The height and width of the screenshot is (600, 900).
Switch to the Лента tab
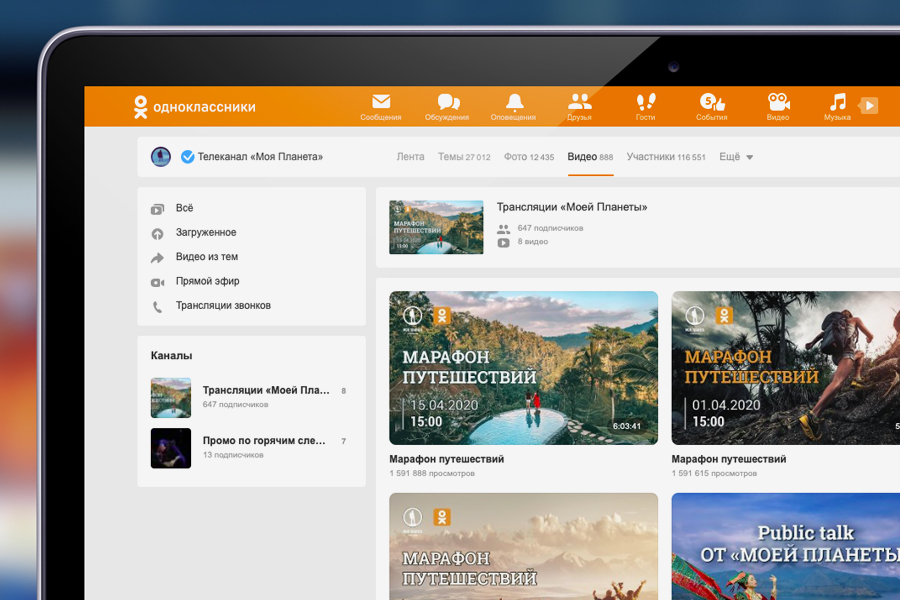click(410, 157)
